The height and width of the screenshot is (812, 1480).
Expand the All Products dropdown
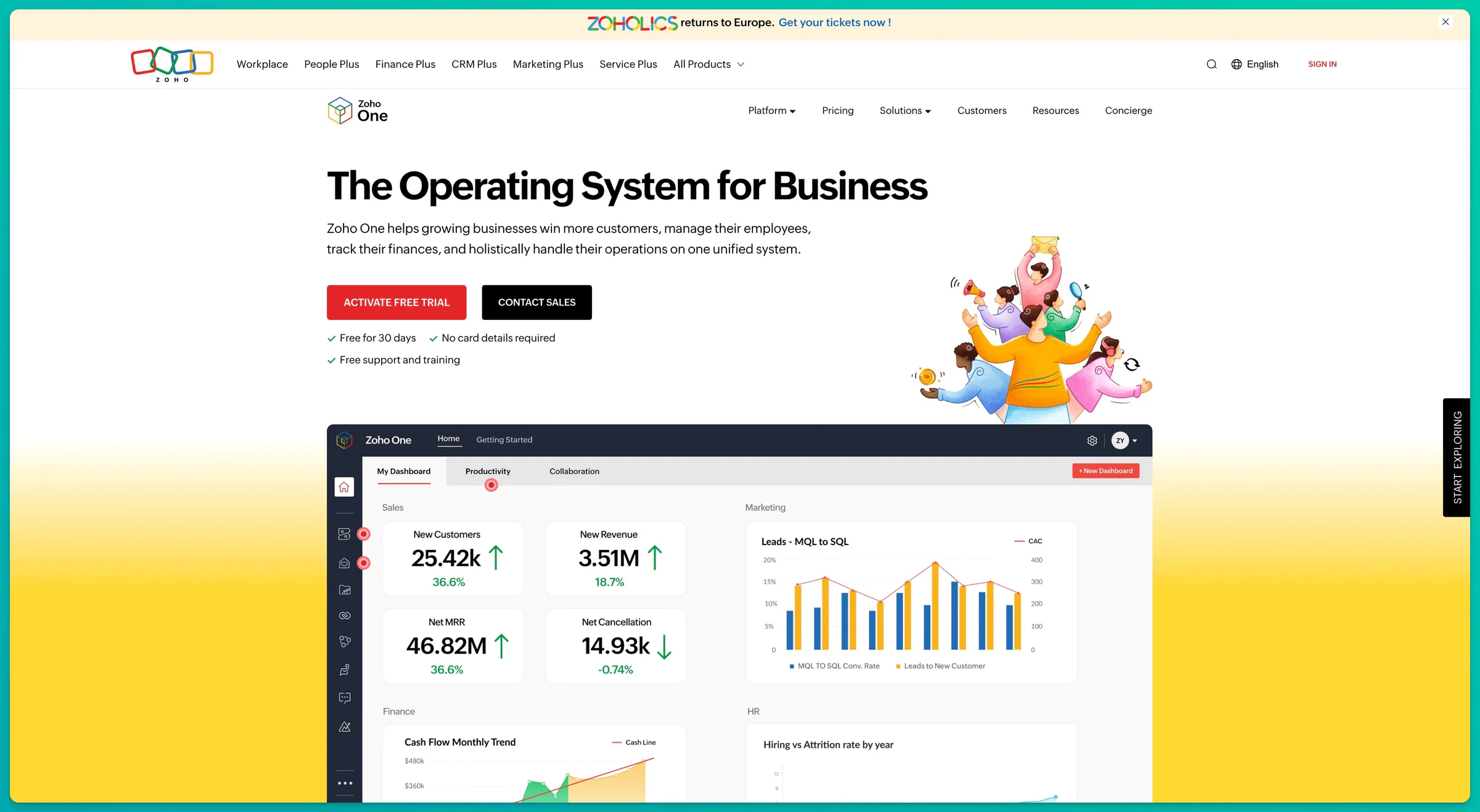[x=709, y=64]
